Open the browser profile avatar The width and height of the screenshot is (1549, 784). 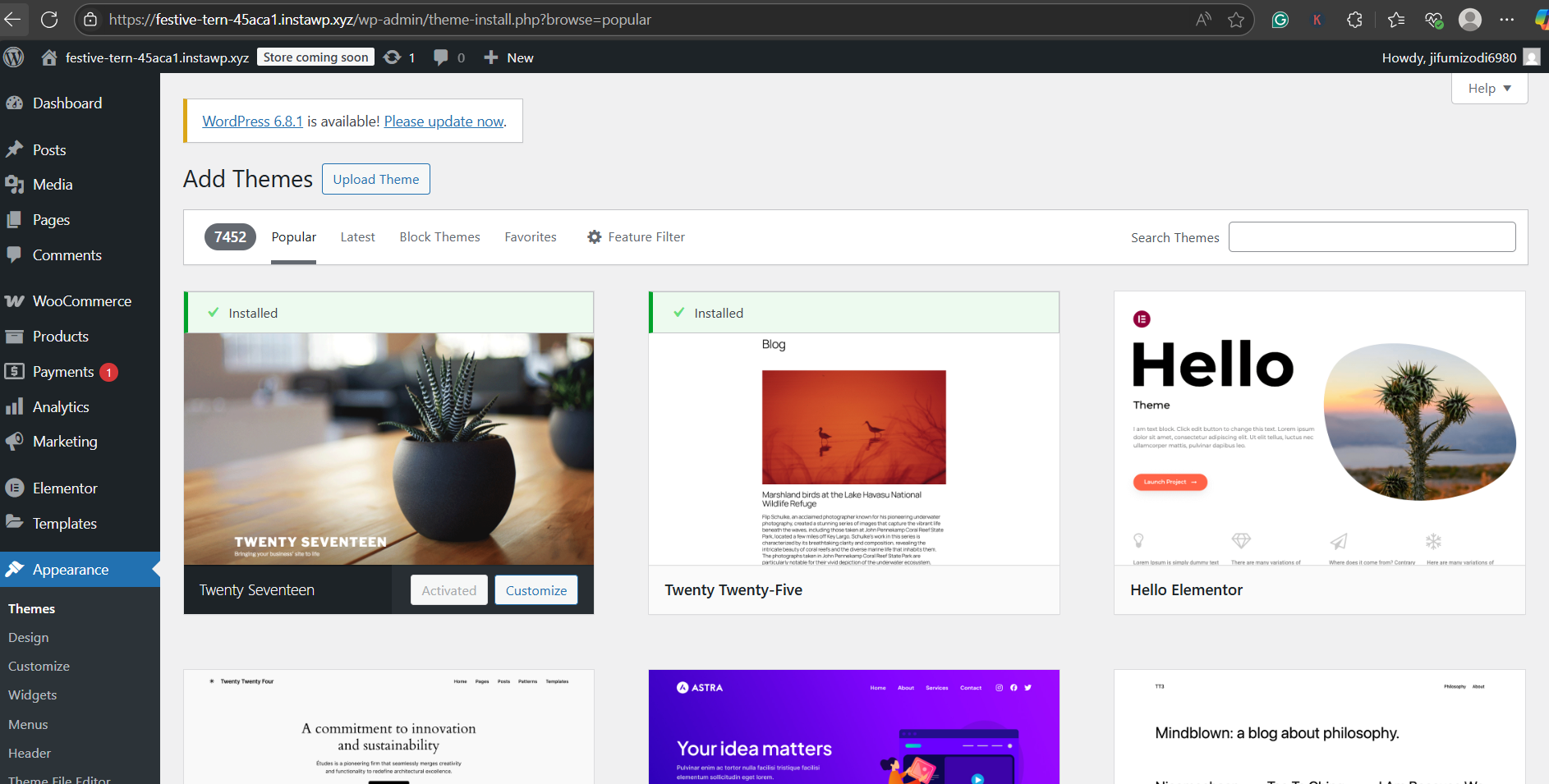click(x=1470, y=20)
